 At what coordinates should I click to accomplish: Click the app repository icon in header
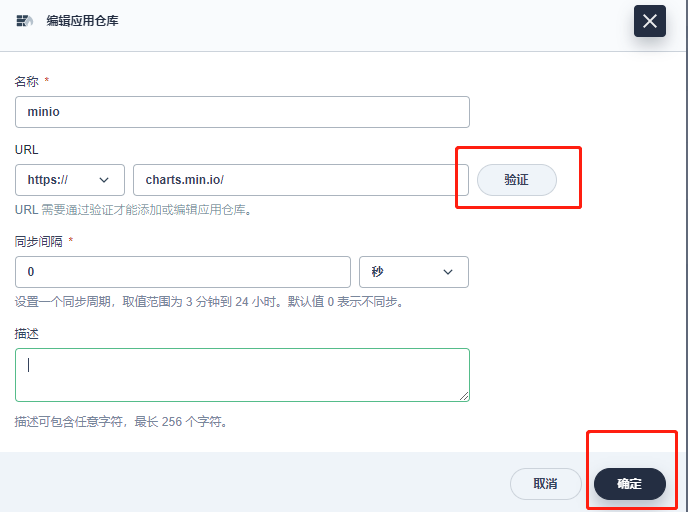tap(24, 21)
